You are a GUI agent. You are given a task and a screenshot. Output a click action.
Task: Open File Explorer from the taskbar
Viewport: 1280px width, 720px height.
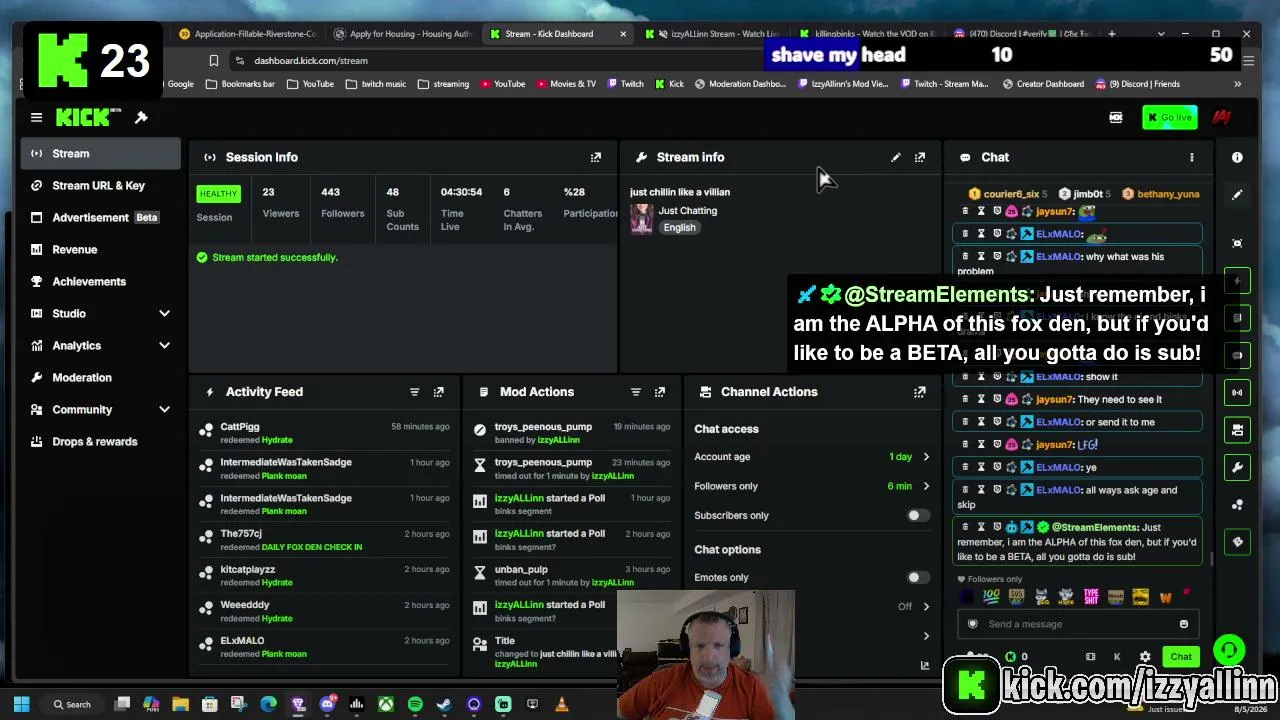(180, 704)
